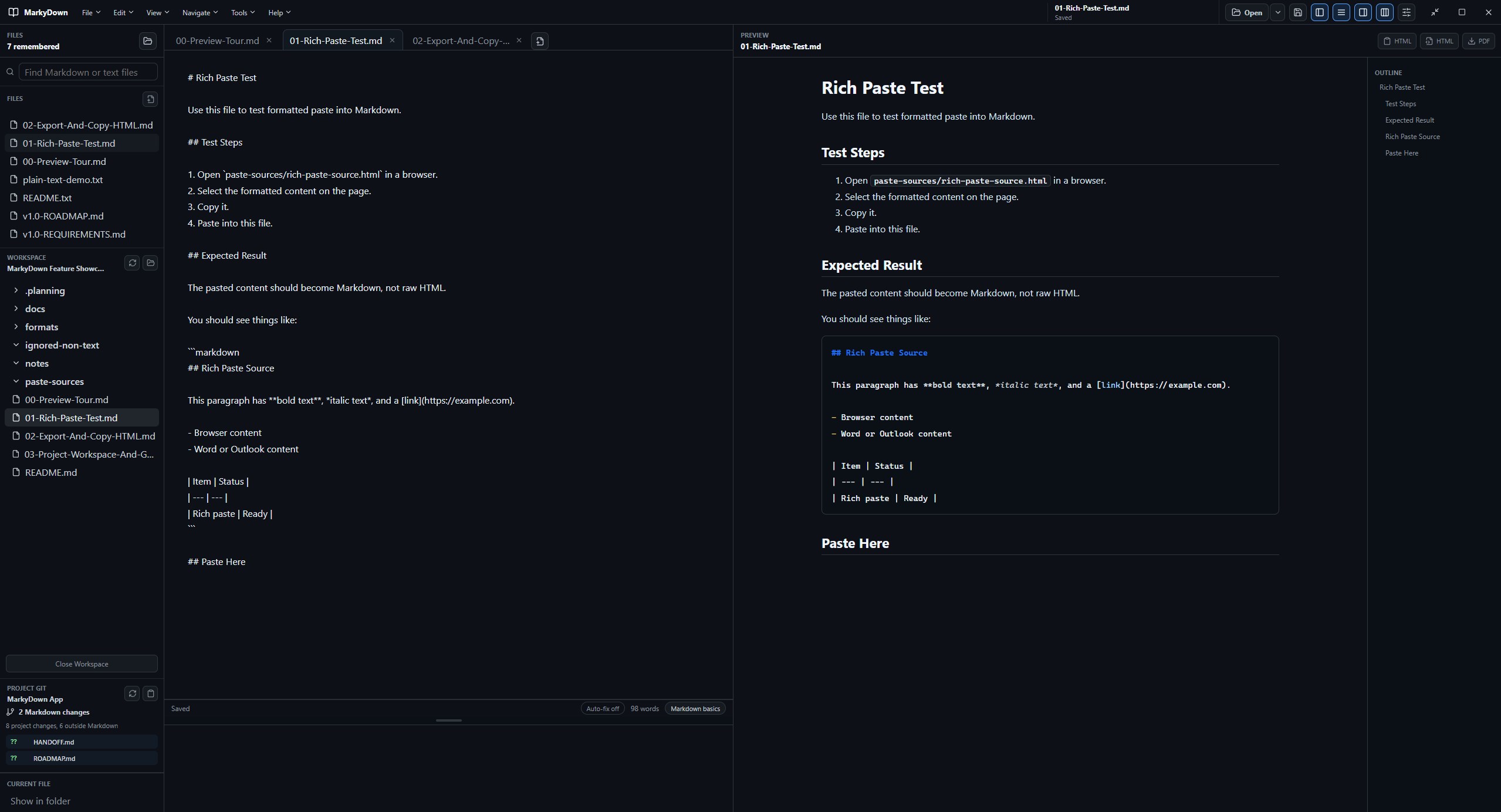This screenshot has height=812, width=1501.
Task: Open v1.0-REQUIREMENTS.md in files list
Action: pos(82,234)
